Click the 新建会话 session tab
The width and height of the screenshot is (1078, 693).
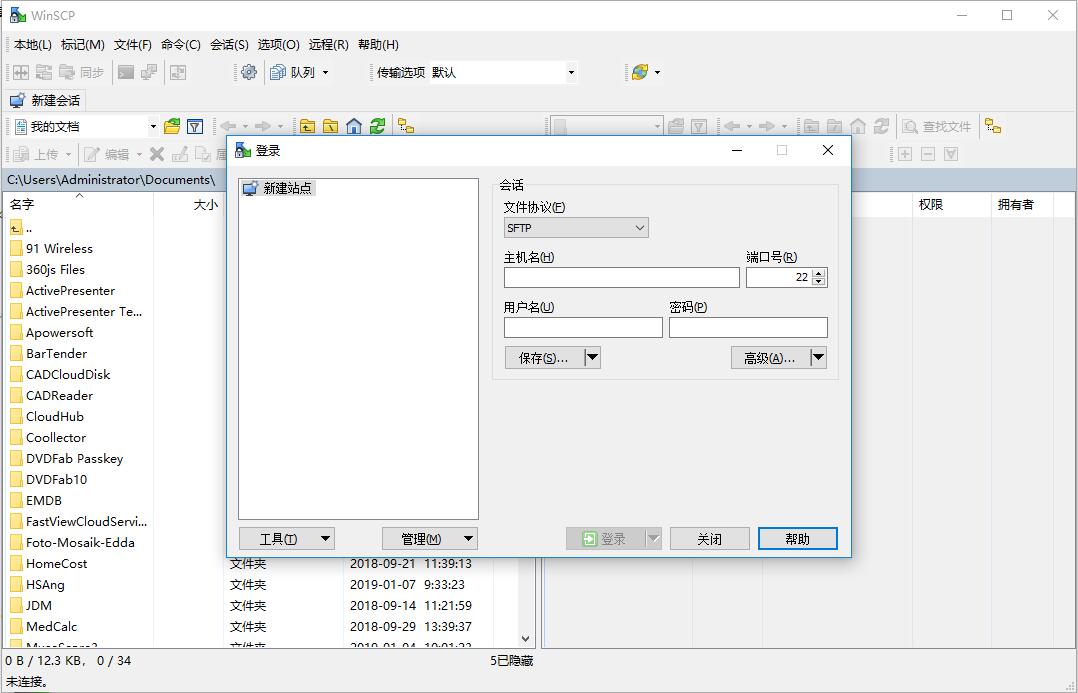point(45,100)
